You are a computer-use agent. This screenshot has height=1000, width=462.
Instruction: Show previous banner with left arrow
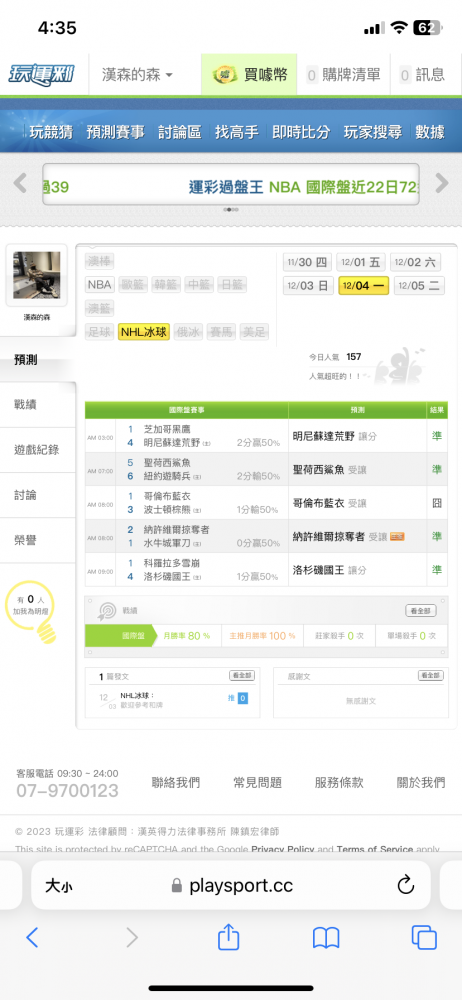click(20, 183)
